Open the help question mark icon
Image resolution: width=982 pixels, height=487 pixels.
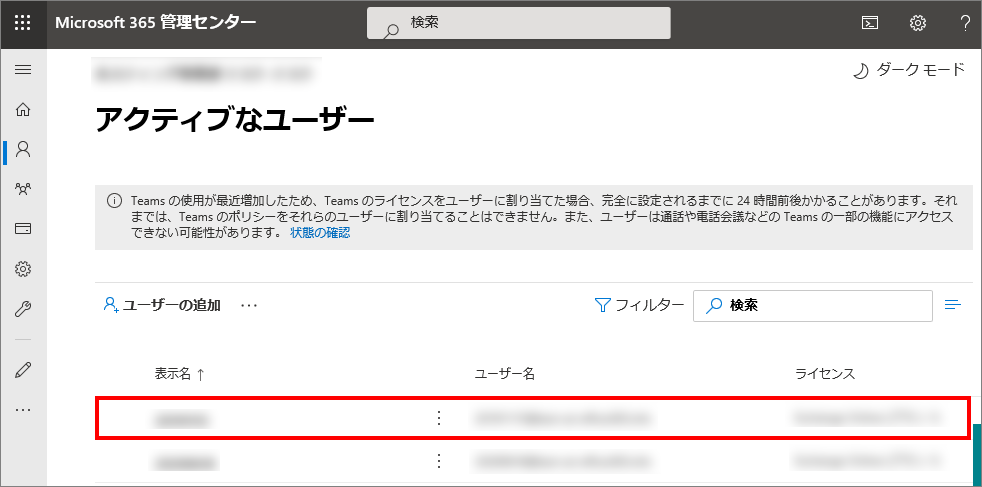pos(965,23)
